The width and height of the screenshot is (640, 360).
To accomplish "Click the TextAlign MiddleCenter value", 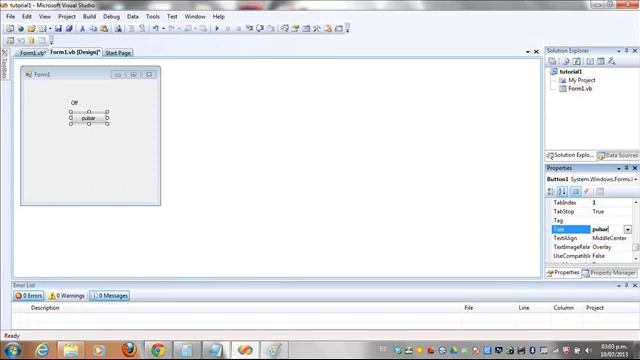I will pos(609,238).
